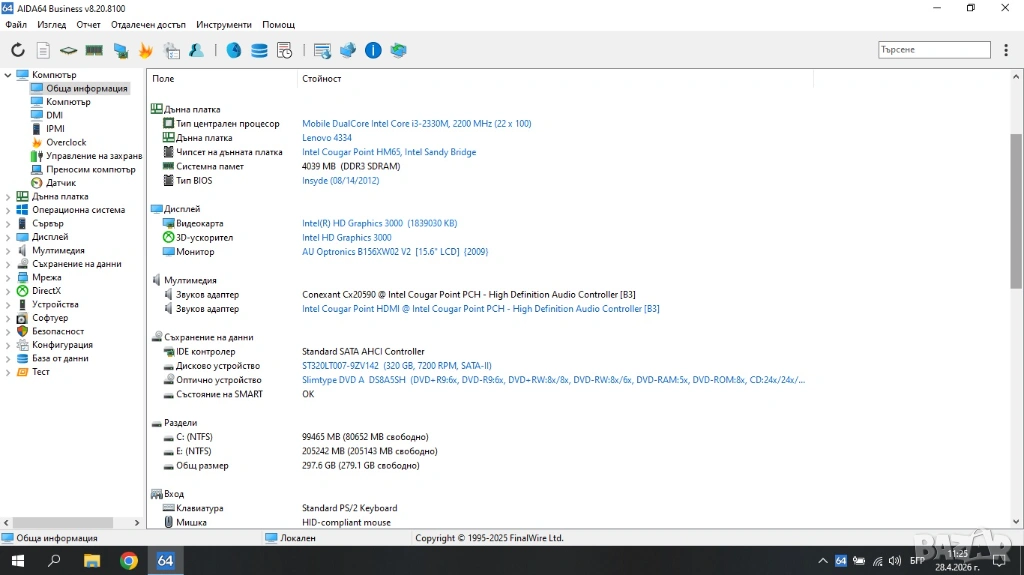Open the Lenovo 4334 motherboard link
Screen dimensions: 1024x575
click(327, 138)
